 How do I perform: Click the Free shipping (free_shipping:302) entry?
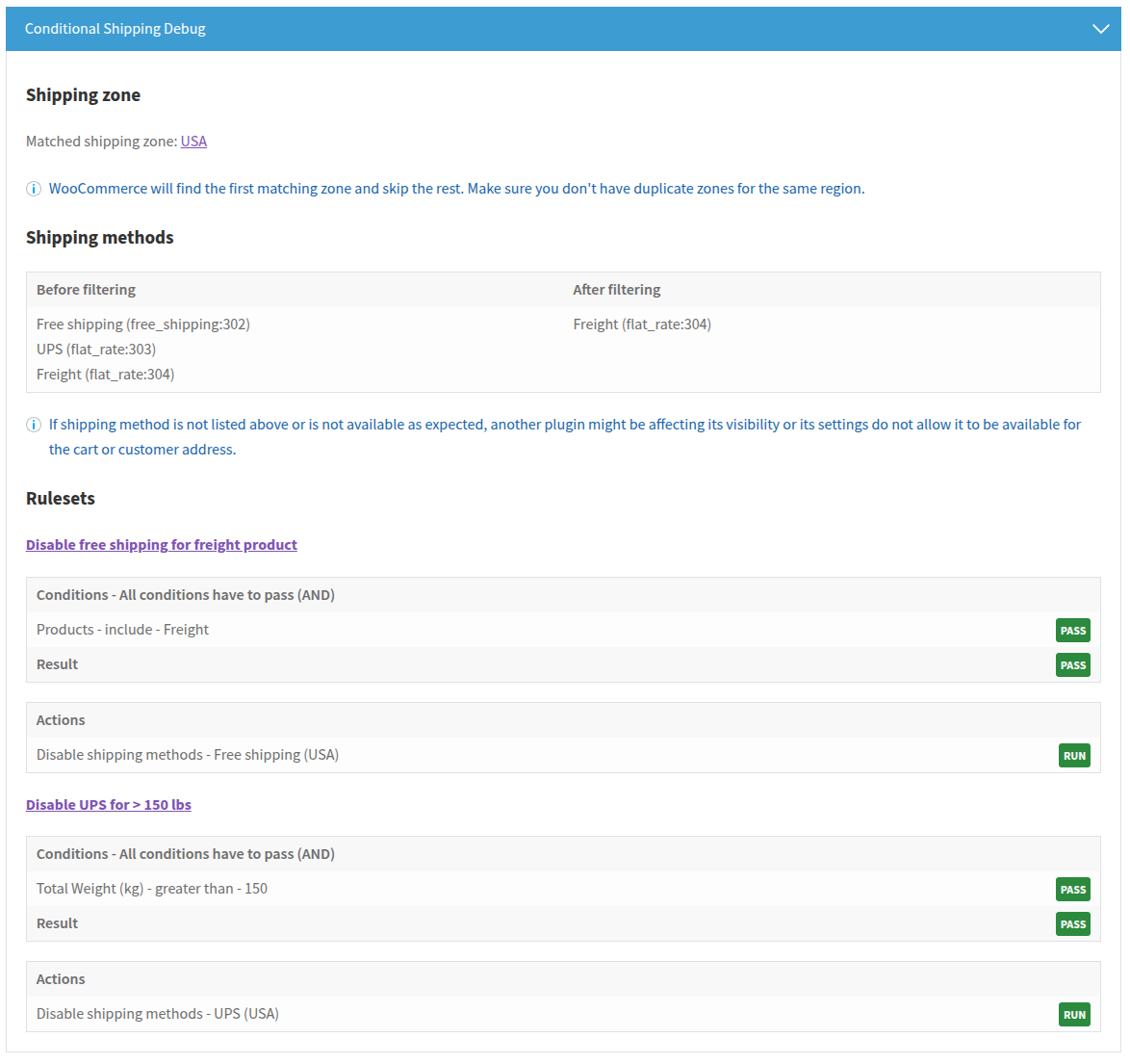pyautogui.click(x=143, y=324)
